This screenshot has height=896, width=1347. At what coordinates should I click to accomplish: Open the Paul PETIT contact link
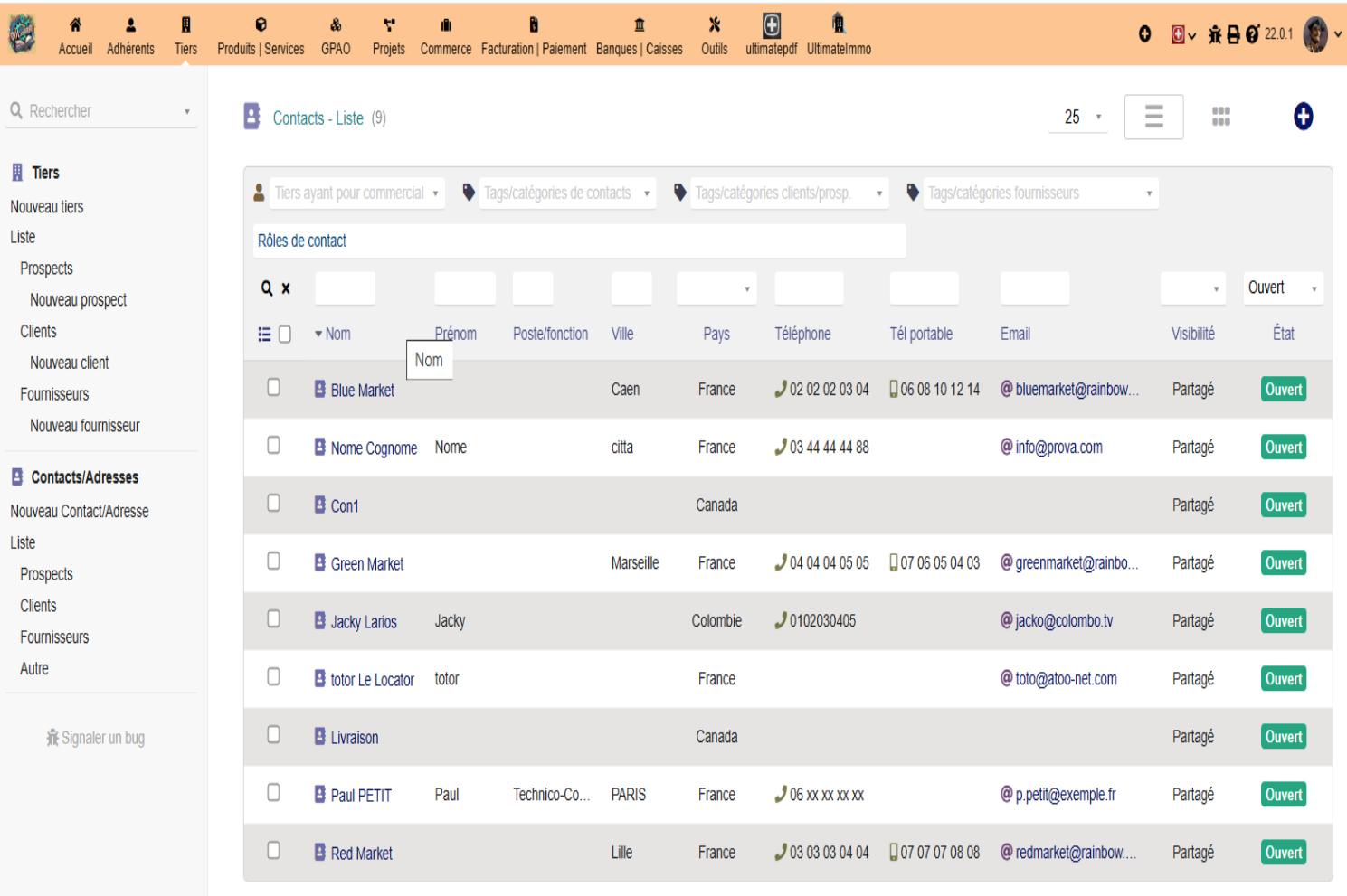tap(361, 796)
